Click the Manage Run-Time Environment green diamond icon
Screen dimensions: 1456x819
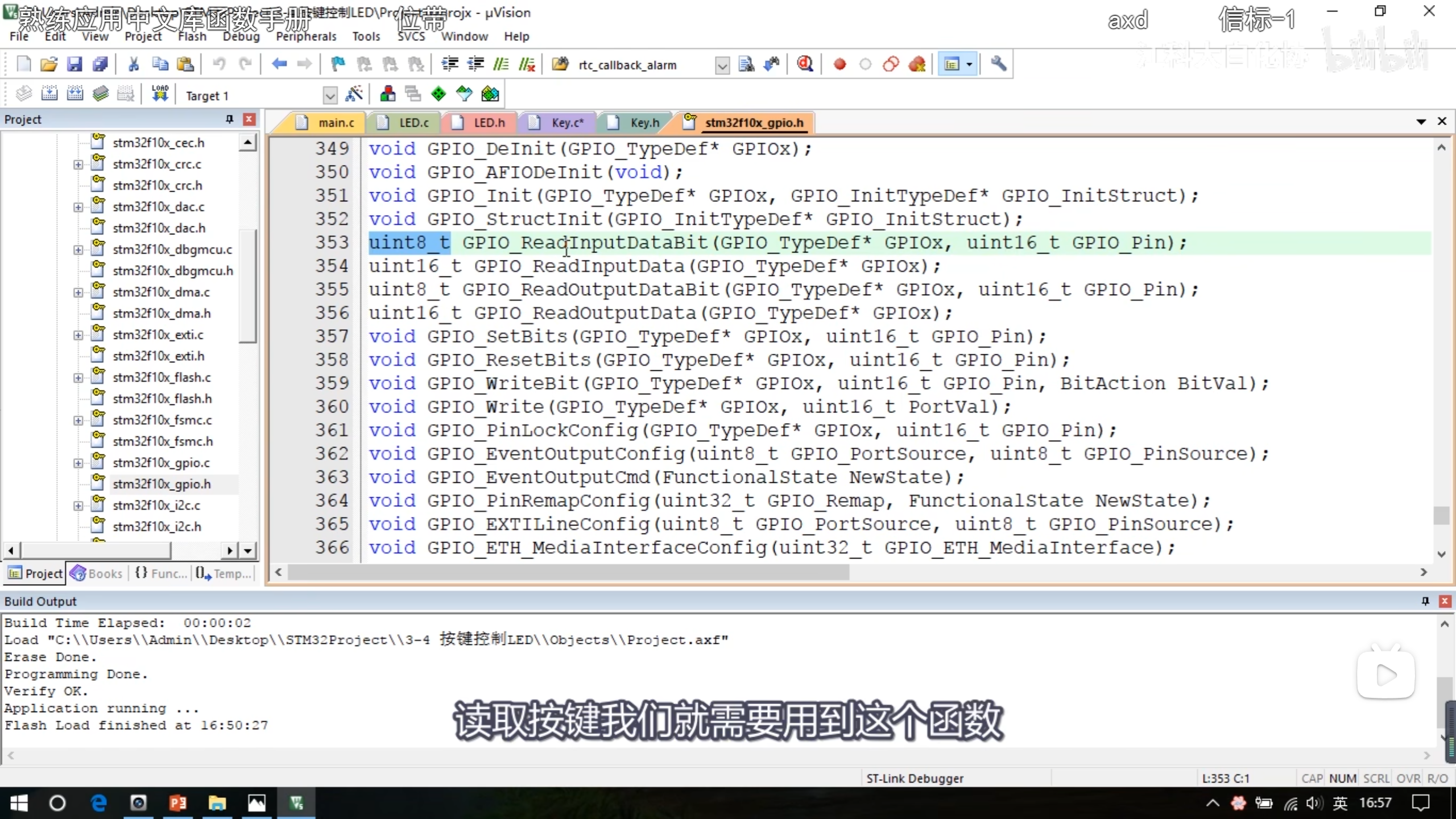(x=438, y=94)
